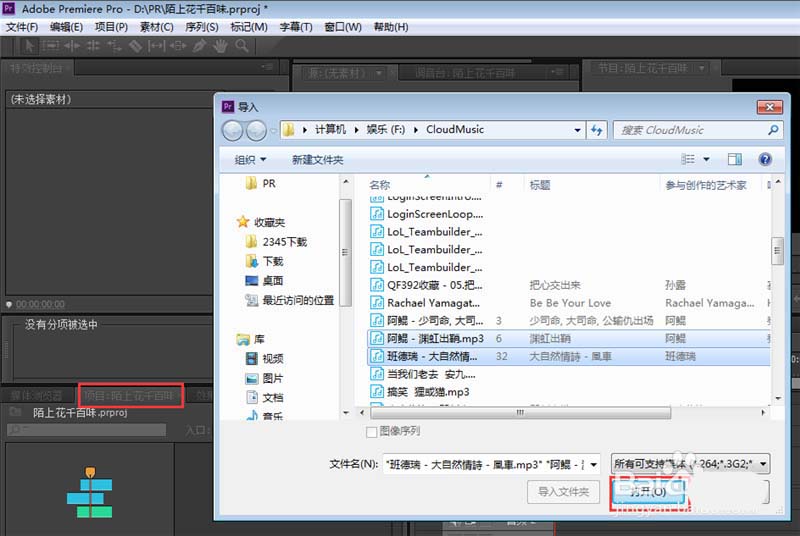Select the Zoom magnifier tool
Viewport: 800px width, 536px height.
click(242, 46)
